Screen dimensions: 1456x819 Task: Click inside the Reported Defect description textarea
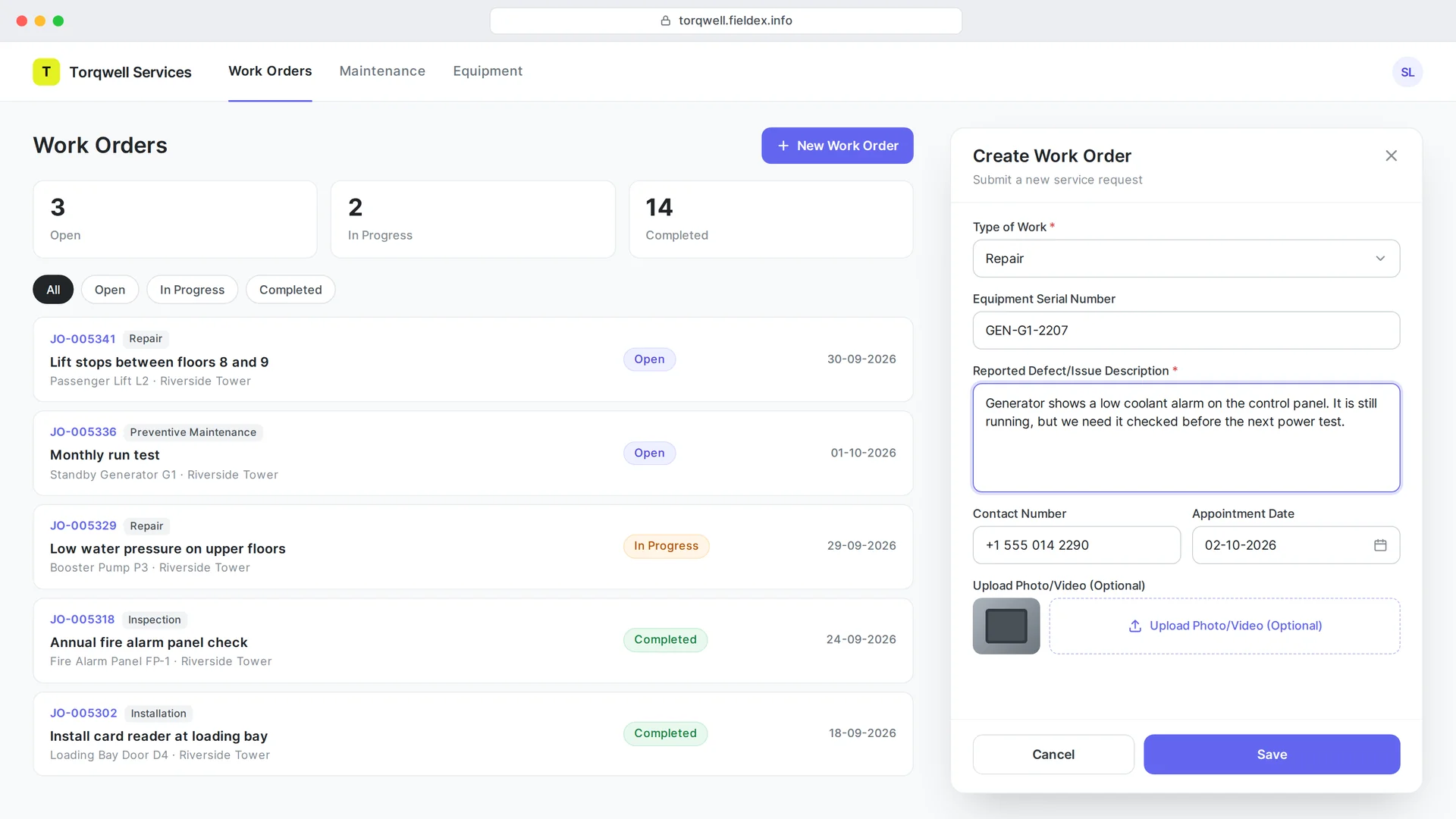click(x=1186, y=438)
